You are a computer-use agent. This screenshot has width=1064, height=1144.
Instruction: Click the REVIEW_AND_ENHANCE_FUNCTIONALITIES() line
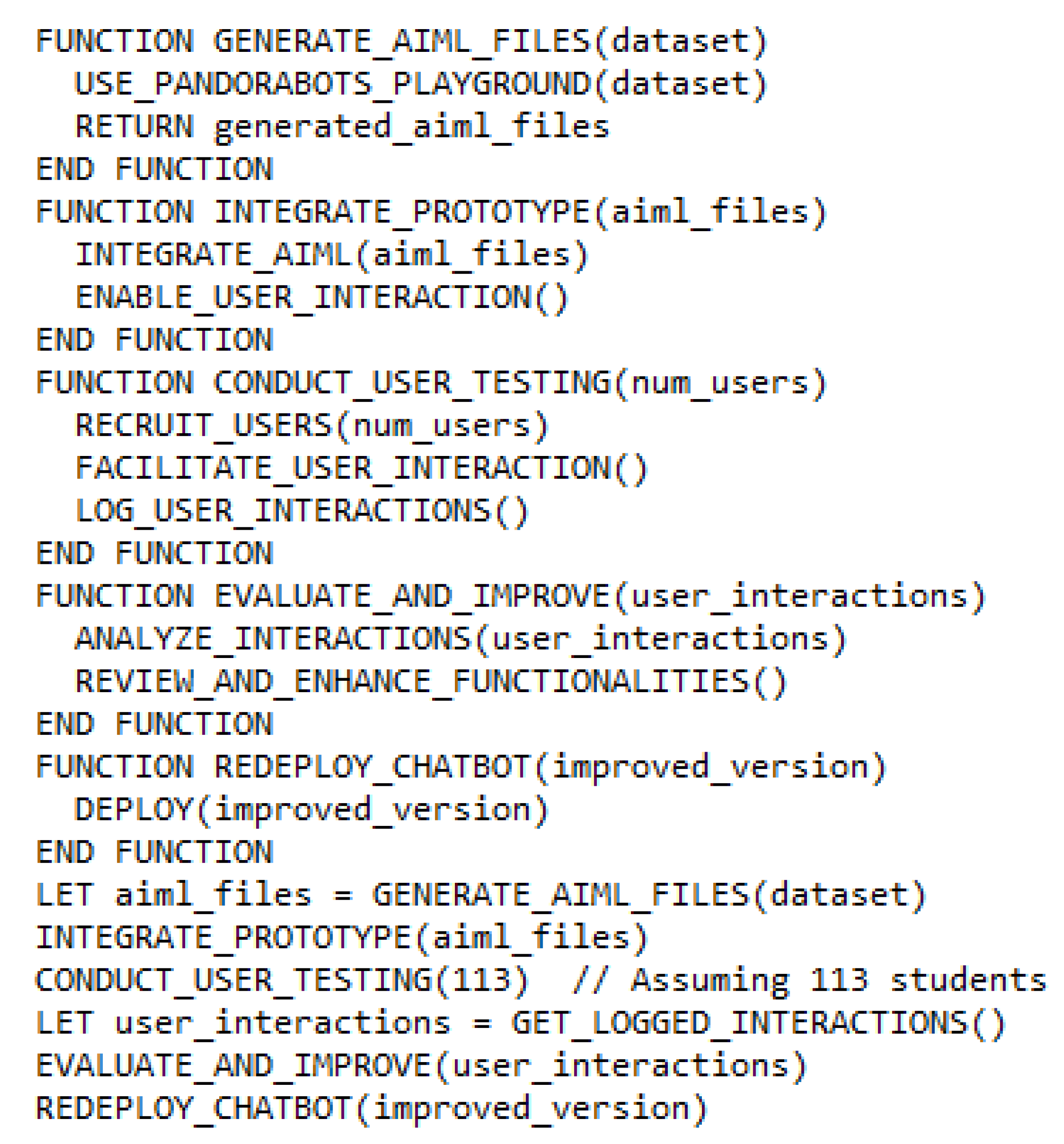coord(430,682)
